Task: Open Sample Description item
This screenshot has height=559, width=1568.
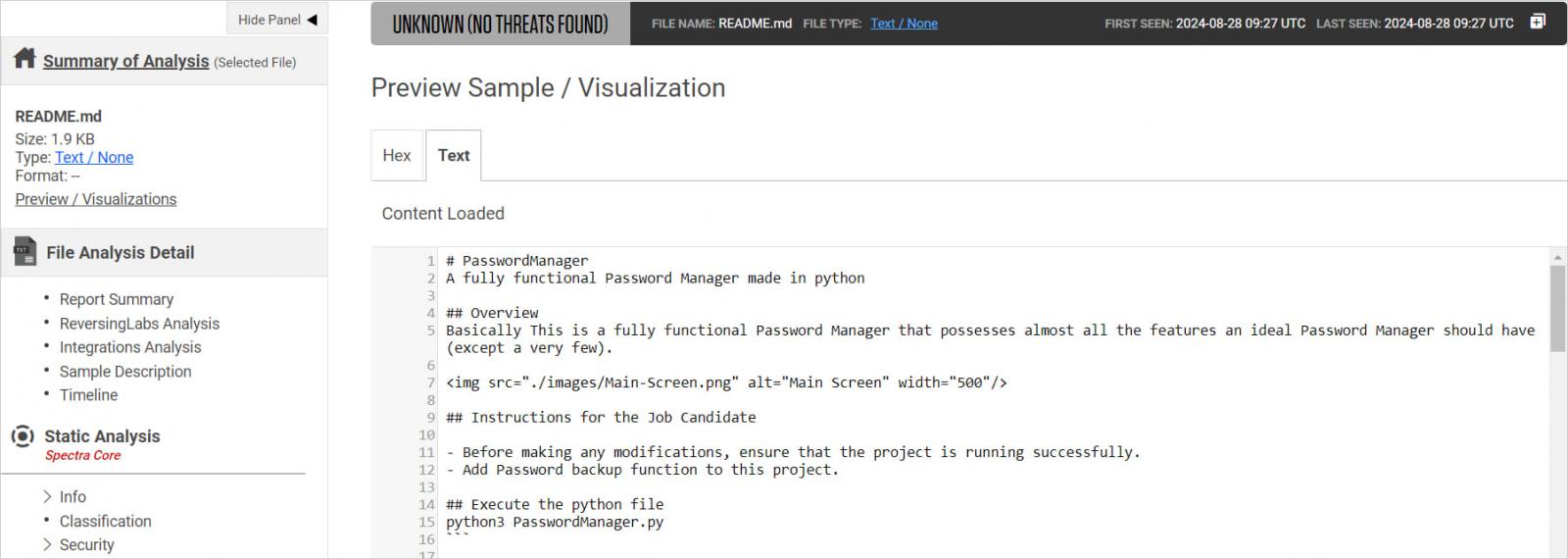Action: (x=125, y=372)
